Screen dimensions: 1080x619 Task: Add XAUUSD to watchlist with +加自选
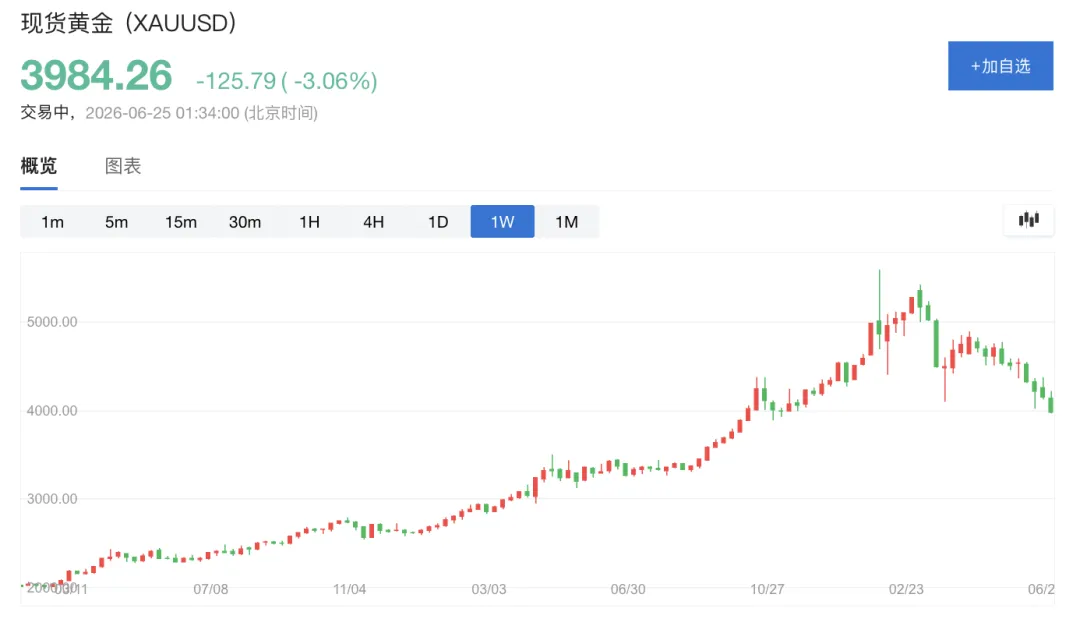point(1000,65)
